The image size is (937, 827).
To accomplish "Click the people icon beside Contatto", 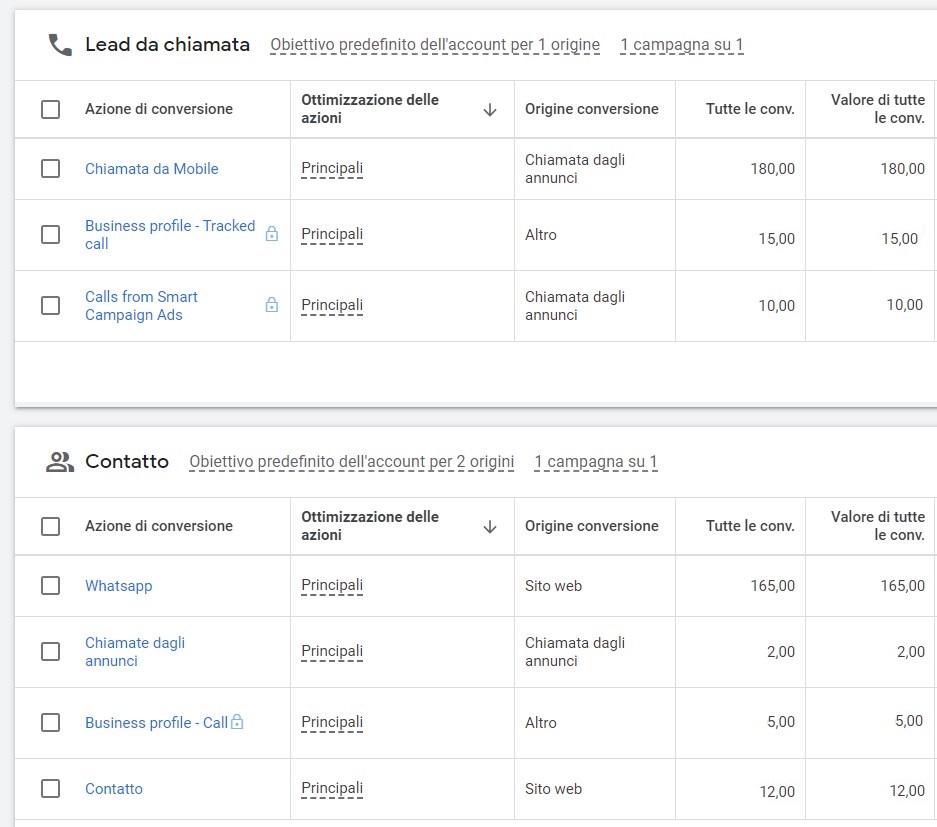I will pos(60,461).
